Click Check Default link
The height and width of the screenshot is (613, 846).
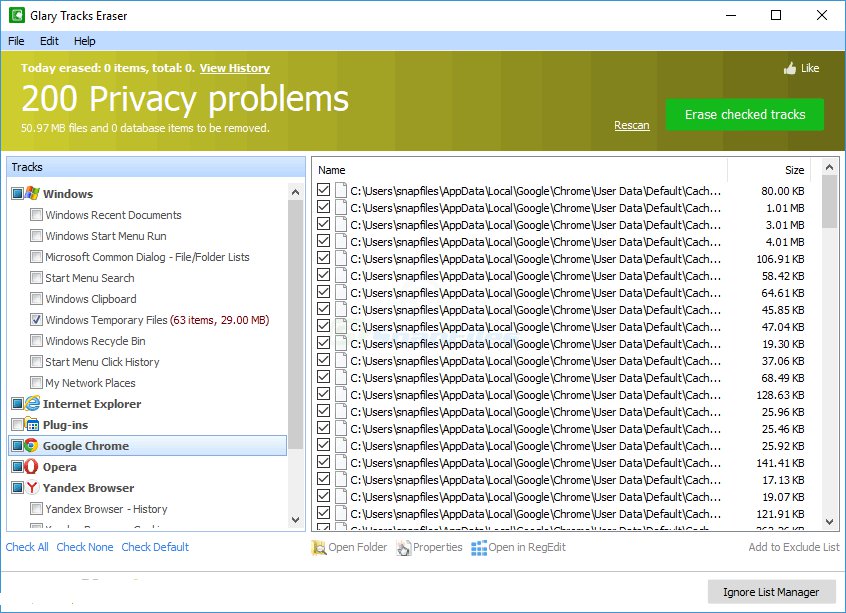coord(155,547)
